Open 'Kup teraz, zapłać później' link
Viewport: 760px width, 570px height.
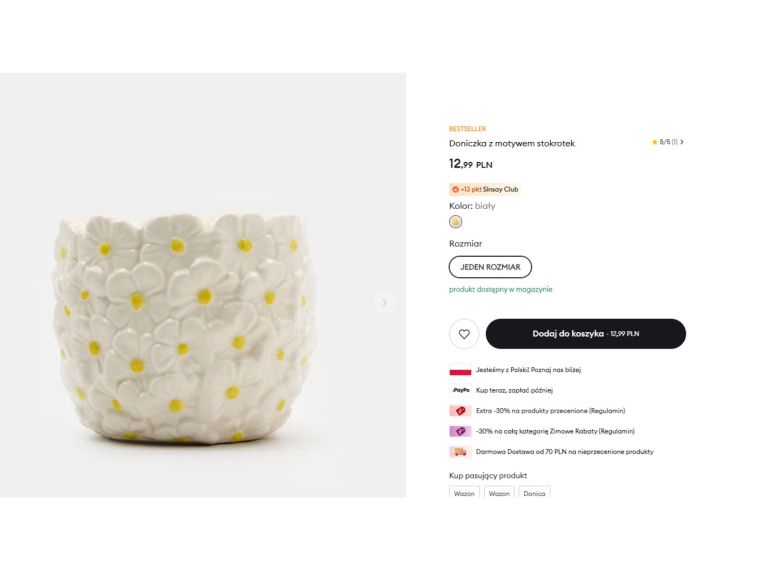(x=514, y=390)
